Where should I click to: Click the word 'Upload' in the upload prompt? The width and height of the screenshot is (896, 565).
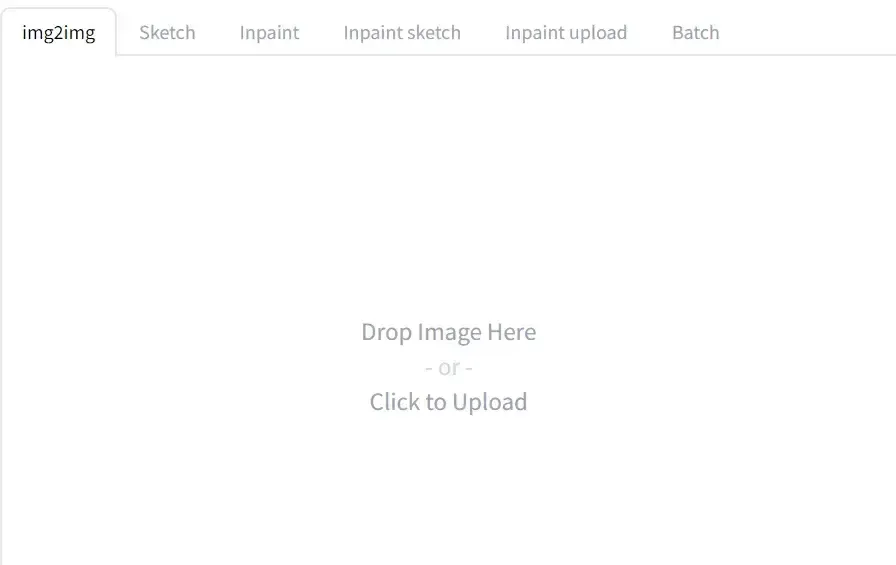pos(490,402)
